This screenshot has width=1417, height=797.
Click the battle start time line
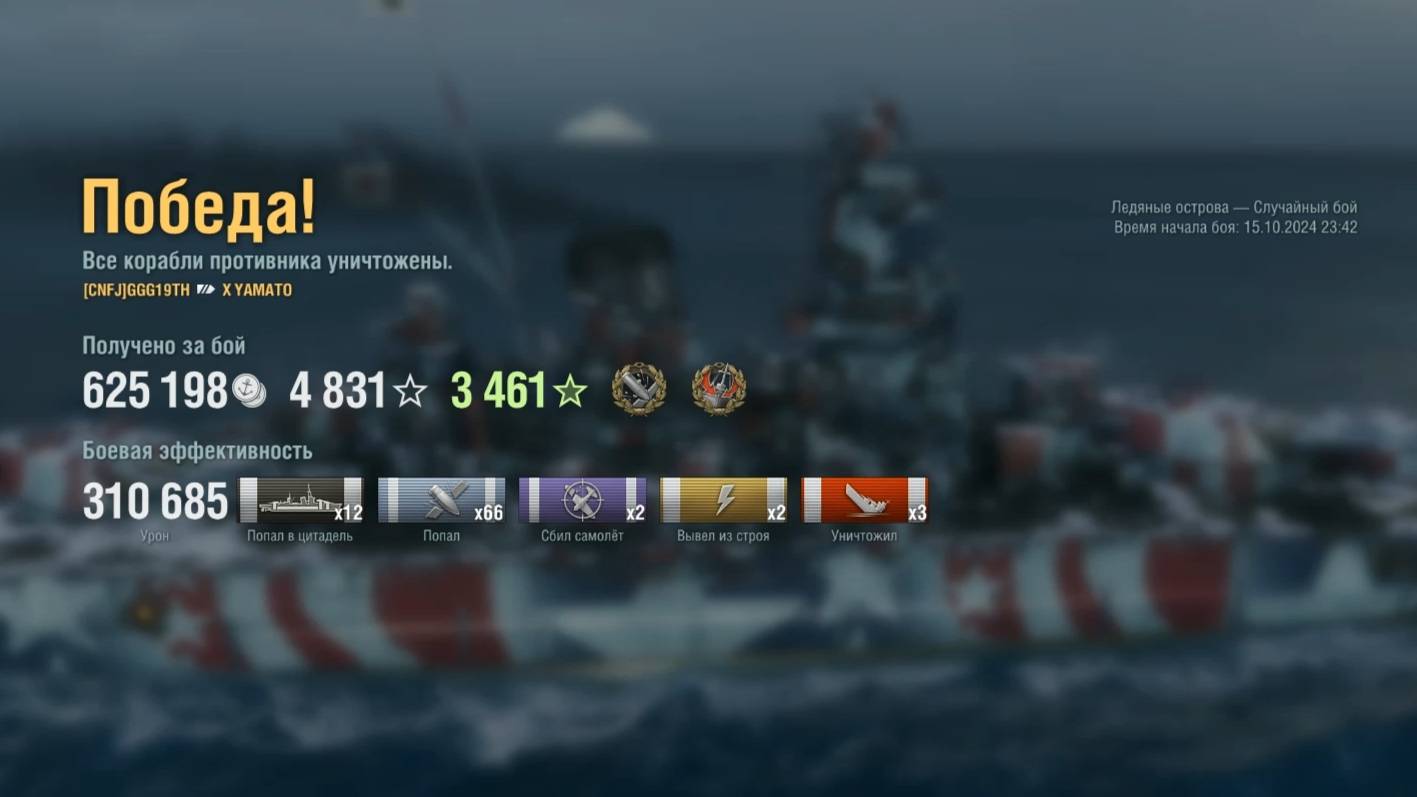1236,227
